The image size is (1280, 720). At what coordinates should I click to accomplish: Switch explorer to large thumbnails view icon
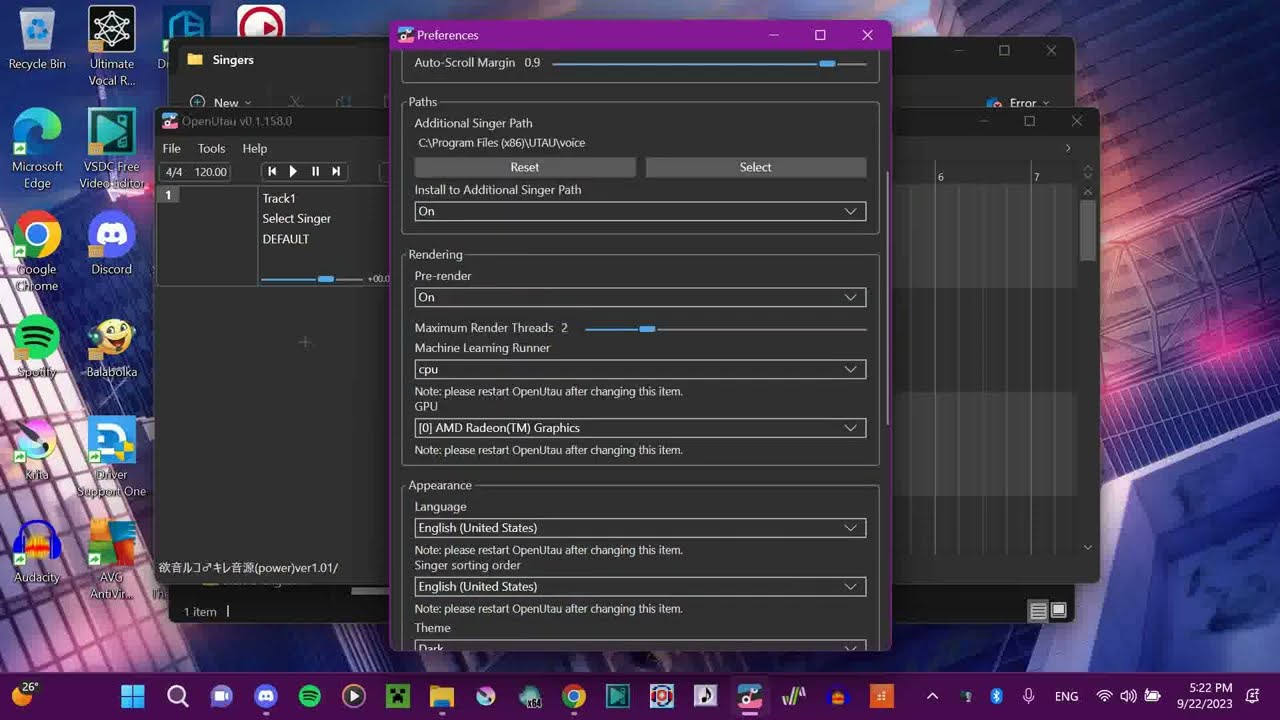click(1059, 610)
